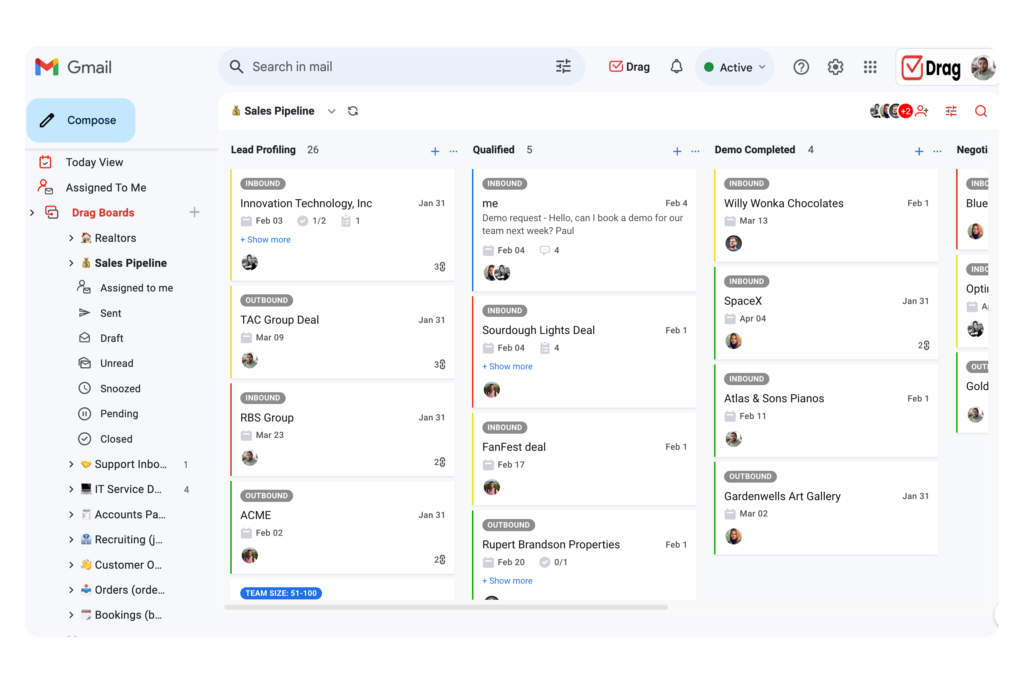Expand the Support Inbox board
Image resolution: width=1024 pixels, height=683 pixels.
(71, 464)
